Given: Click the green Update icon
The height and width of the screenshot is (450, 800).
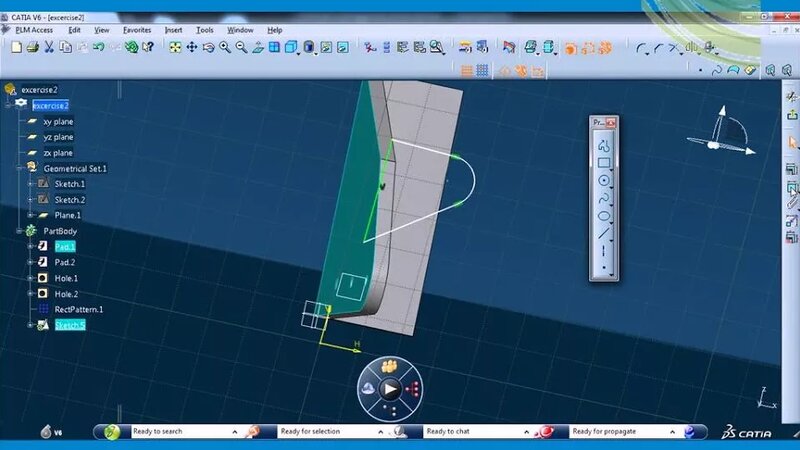Looking at the screenshot, I should [x=132, y=47].
